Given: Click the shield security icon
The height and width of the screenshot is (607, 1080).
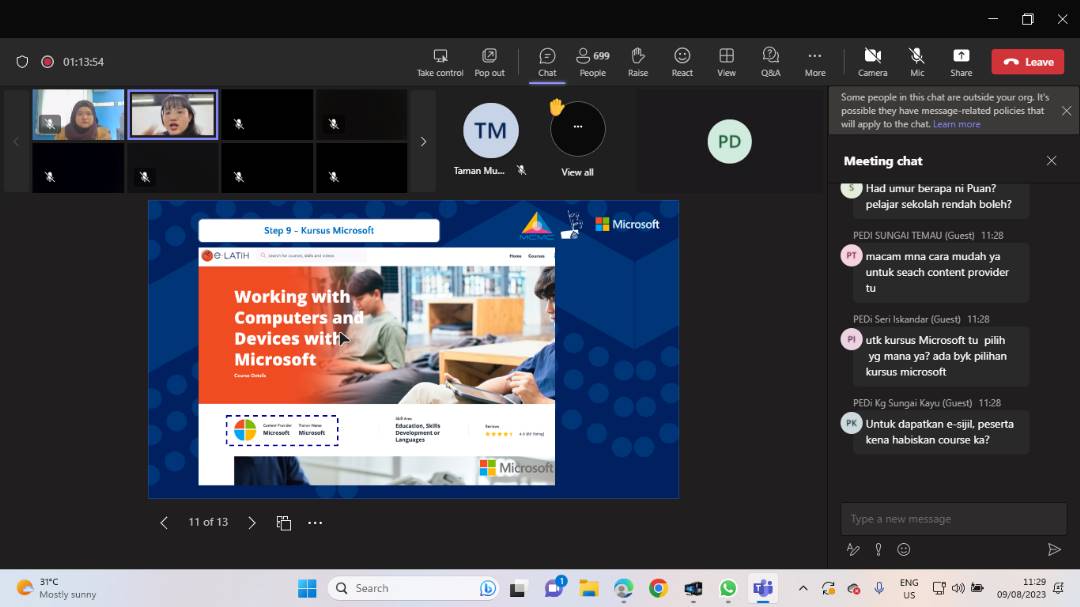Looking at the screenshot, I should click(22, 62).
